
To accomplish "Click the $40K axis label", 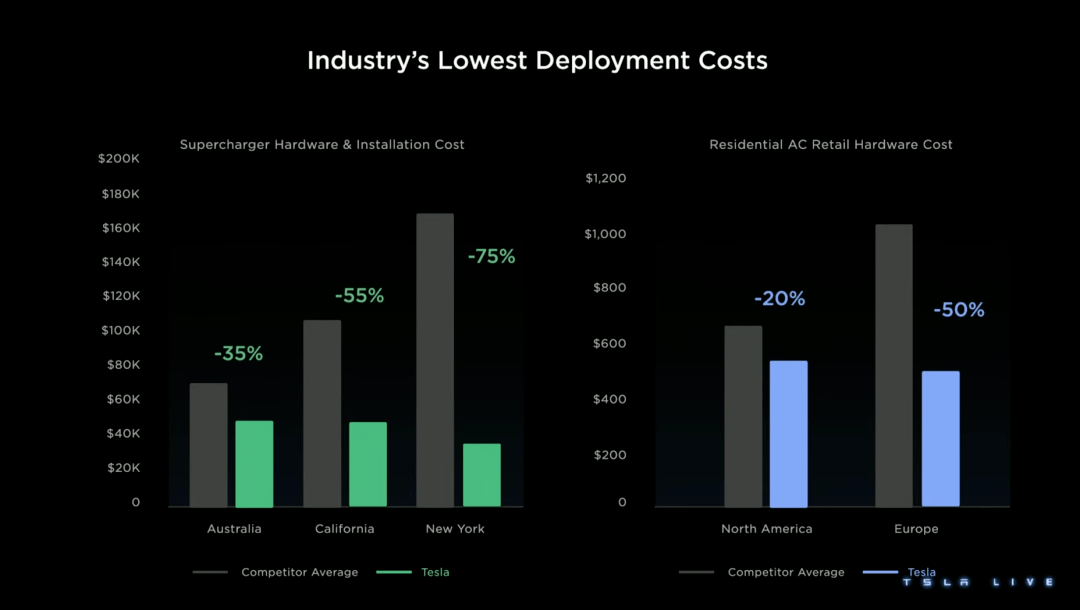I will [x=123, y=434].
